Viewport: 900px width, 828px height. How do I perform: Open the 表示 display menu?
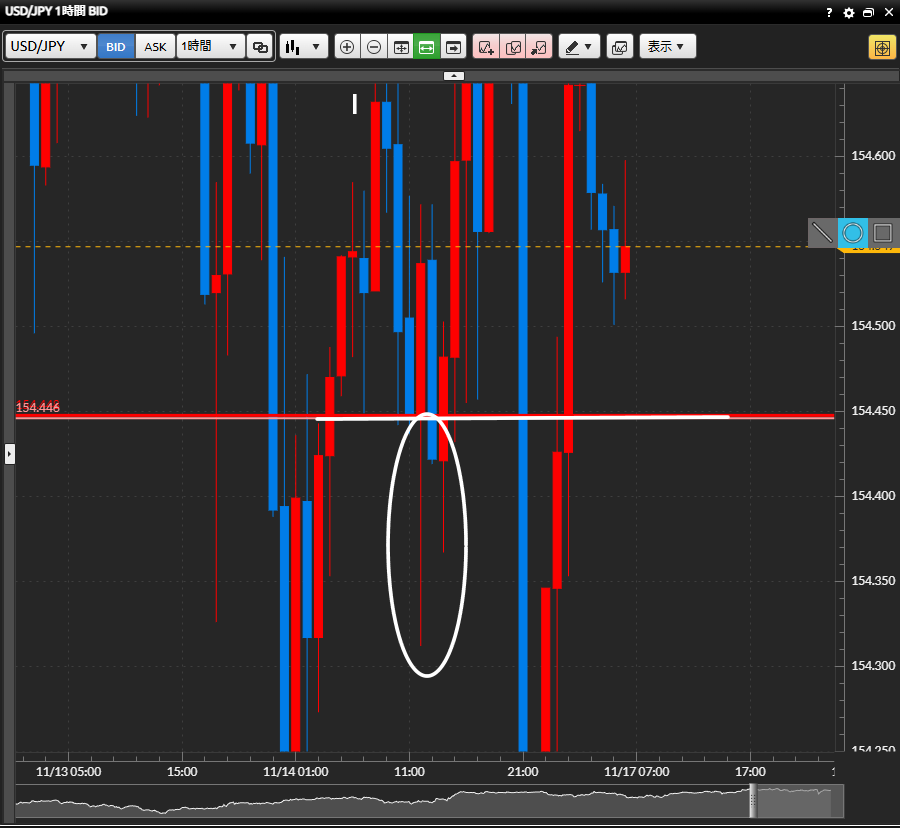[x=667, y=47]
